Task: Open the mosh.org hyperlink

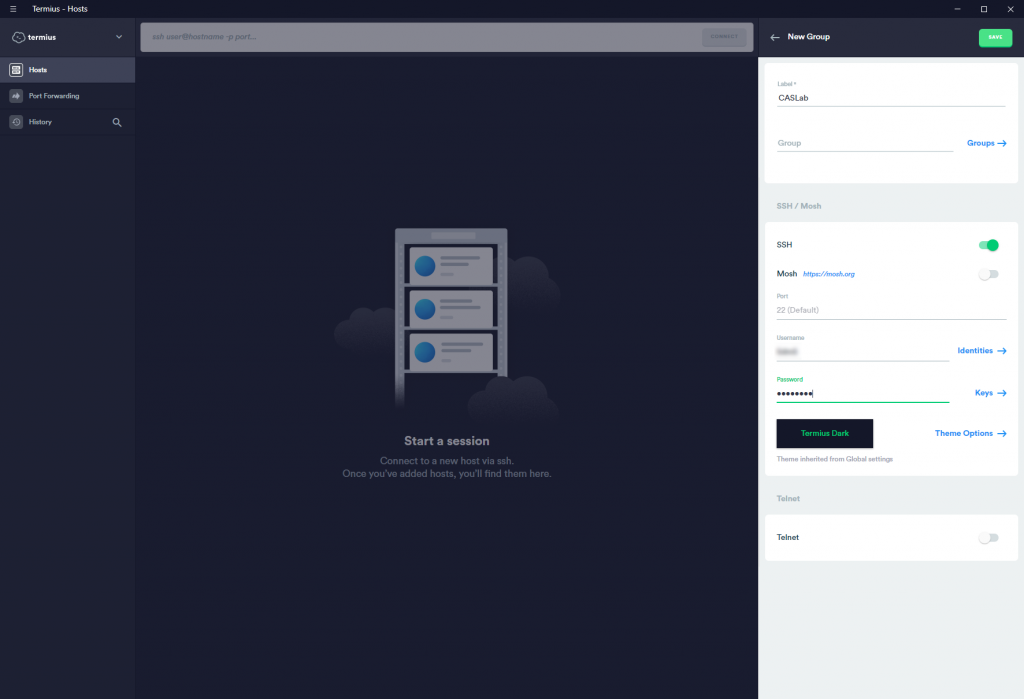Action: click(x=829, y=274)
